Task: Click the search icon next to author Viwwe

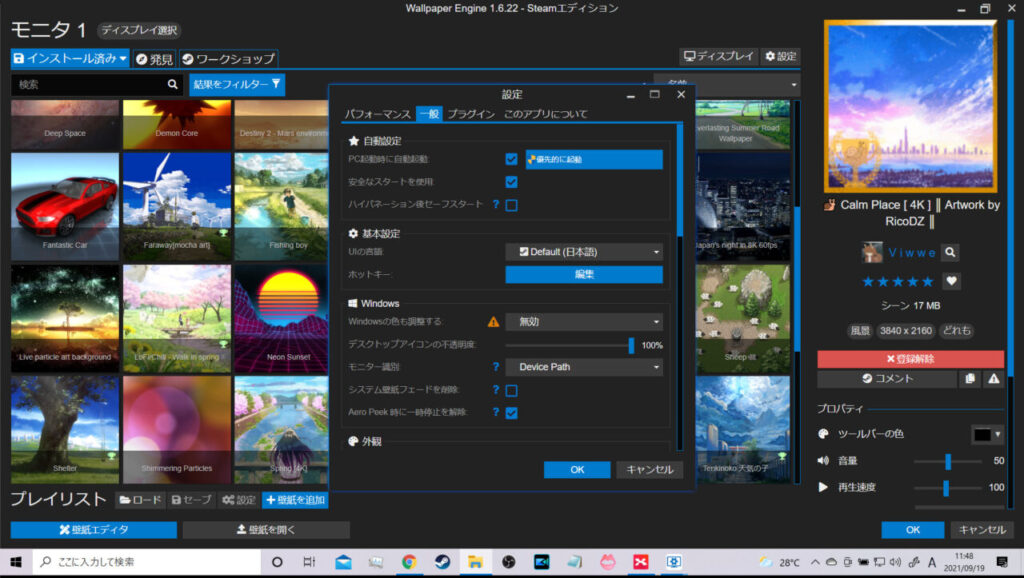Action: [951, 252]
